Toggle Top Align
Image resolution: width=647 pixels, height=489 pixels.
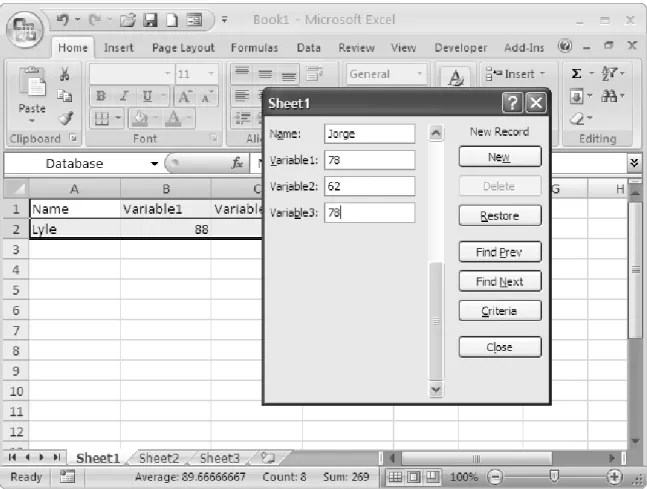pyautogui.click(x=242, y=74)
